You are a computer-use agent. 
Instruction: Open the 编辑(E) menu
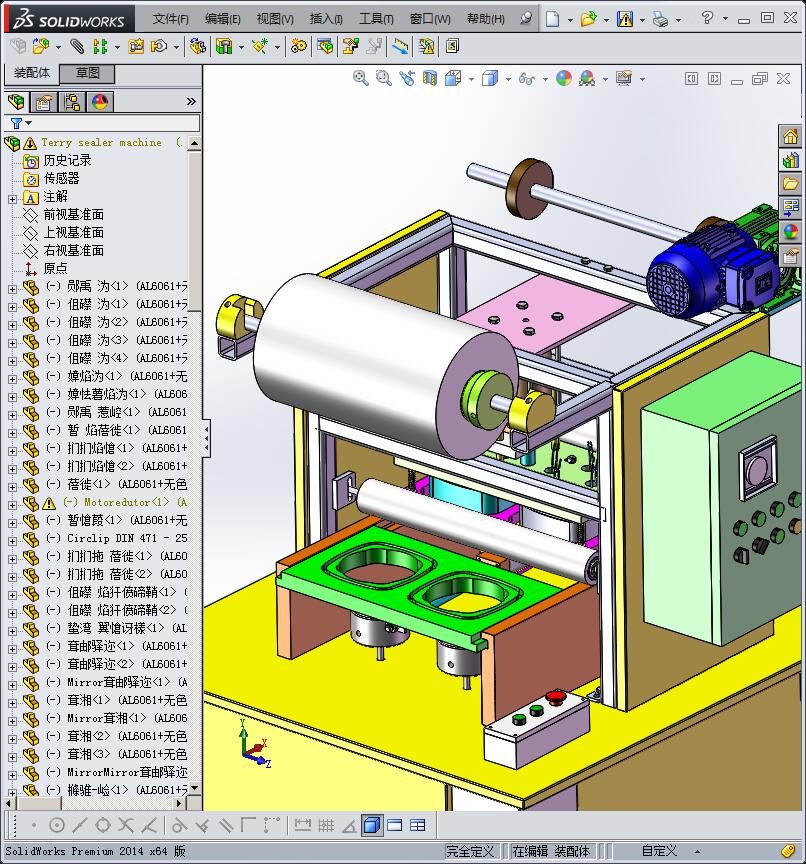[223, 19]
